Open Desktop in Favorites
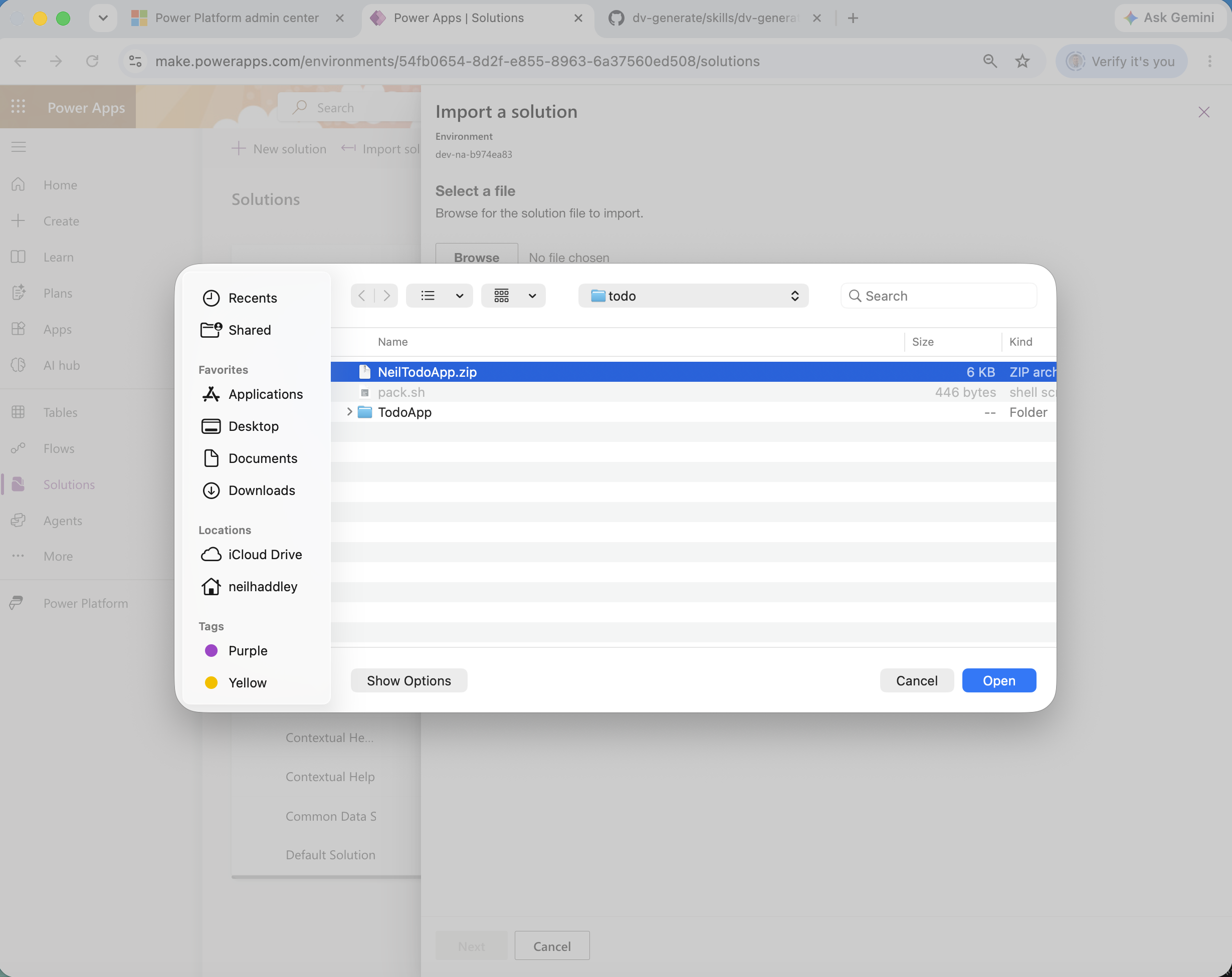This screenshot has width=1232, height=977. point(241,426)
